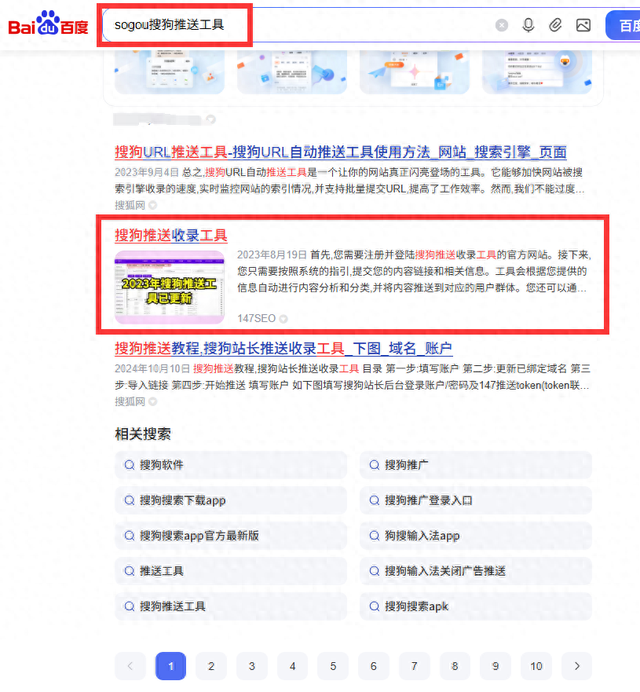
Task: Click the Baidu logo
Action: pyautogui.click(x=49, y=24)
